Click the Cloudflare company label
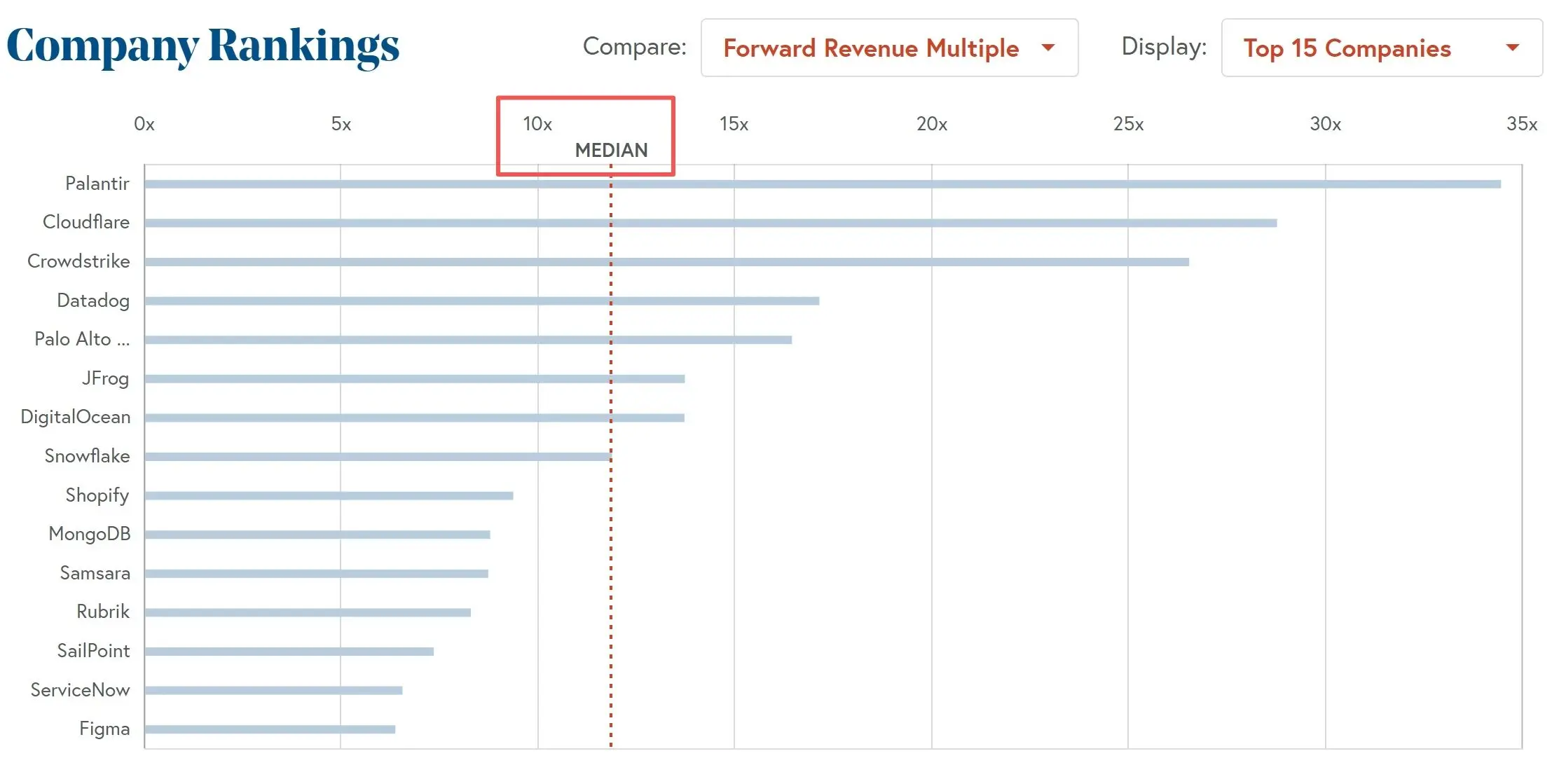 coord(86,222)
